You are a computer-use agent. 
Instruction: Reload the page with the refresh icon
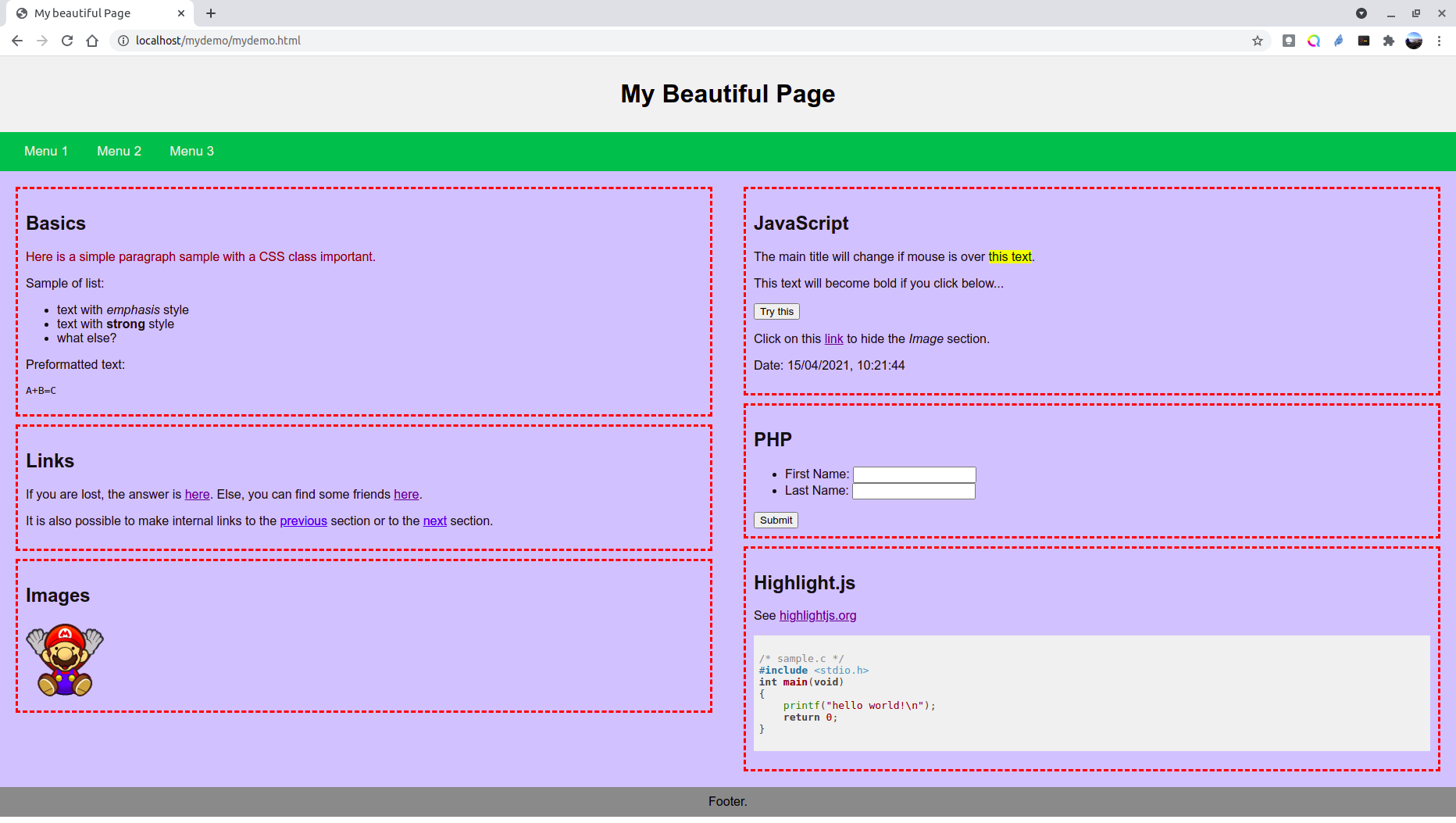point(67,41)
